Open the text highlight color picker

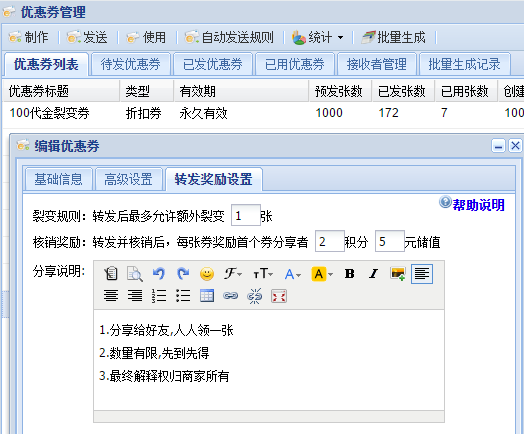pyautogui.click(x=322, y=274)
